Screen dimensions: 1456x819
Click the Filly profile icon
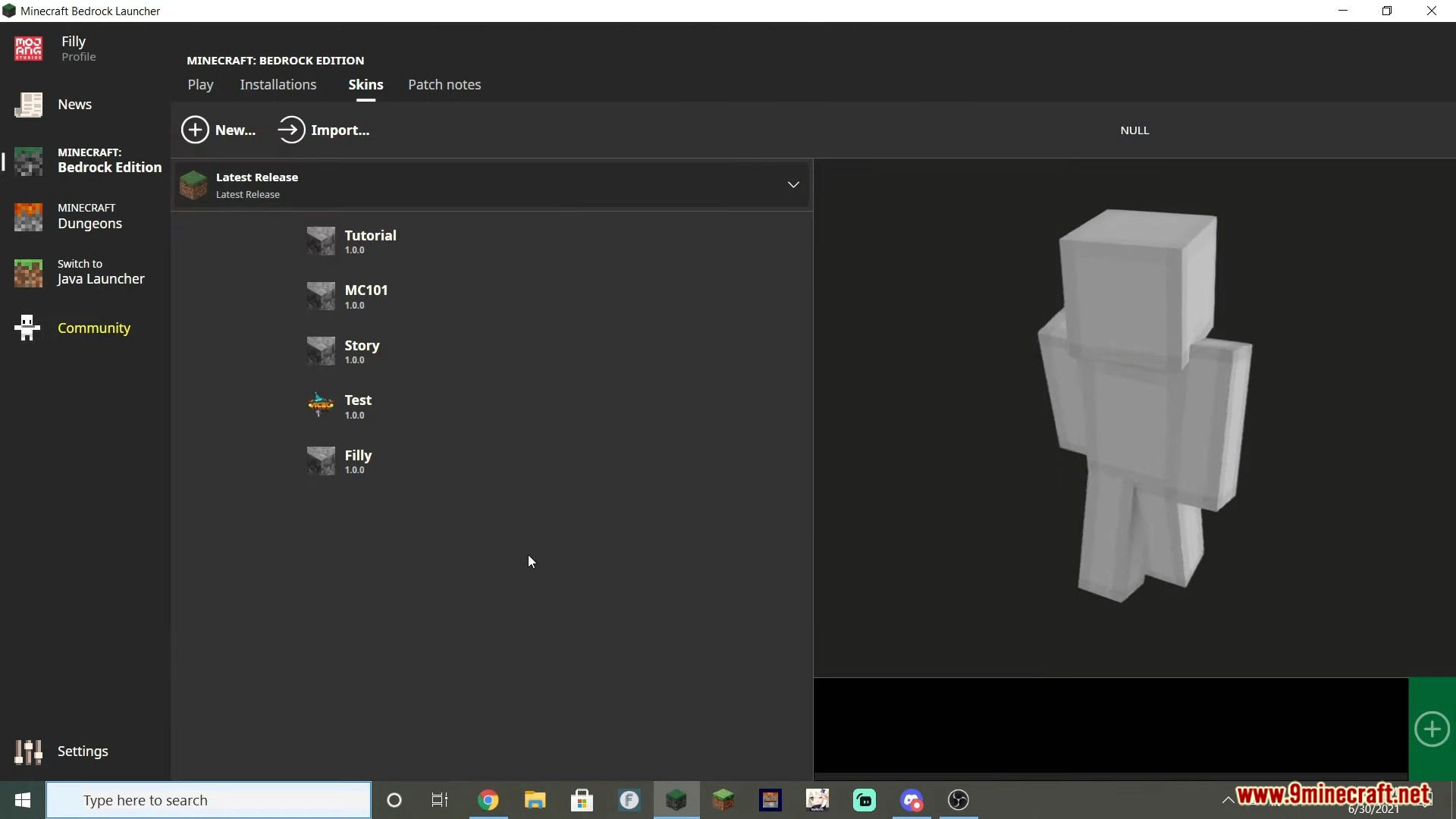point(27,47)
